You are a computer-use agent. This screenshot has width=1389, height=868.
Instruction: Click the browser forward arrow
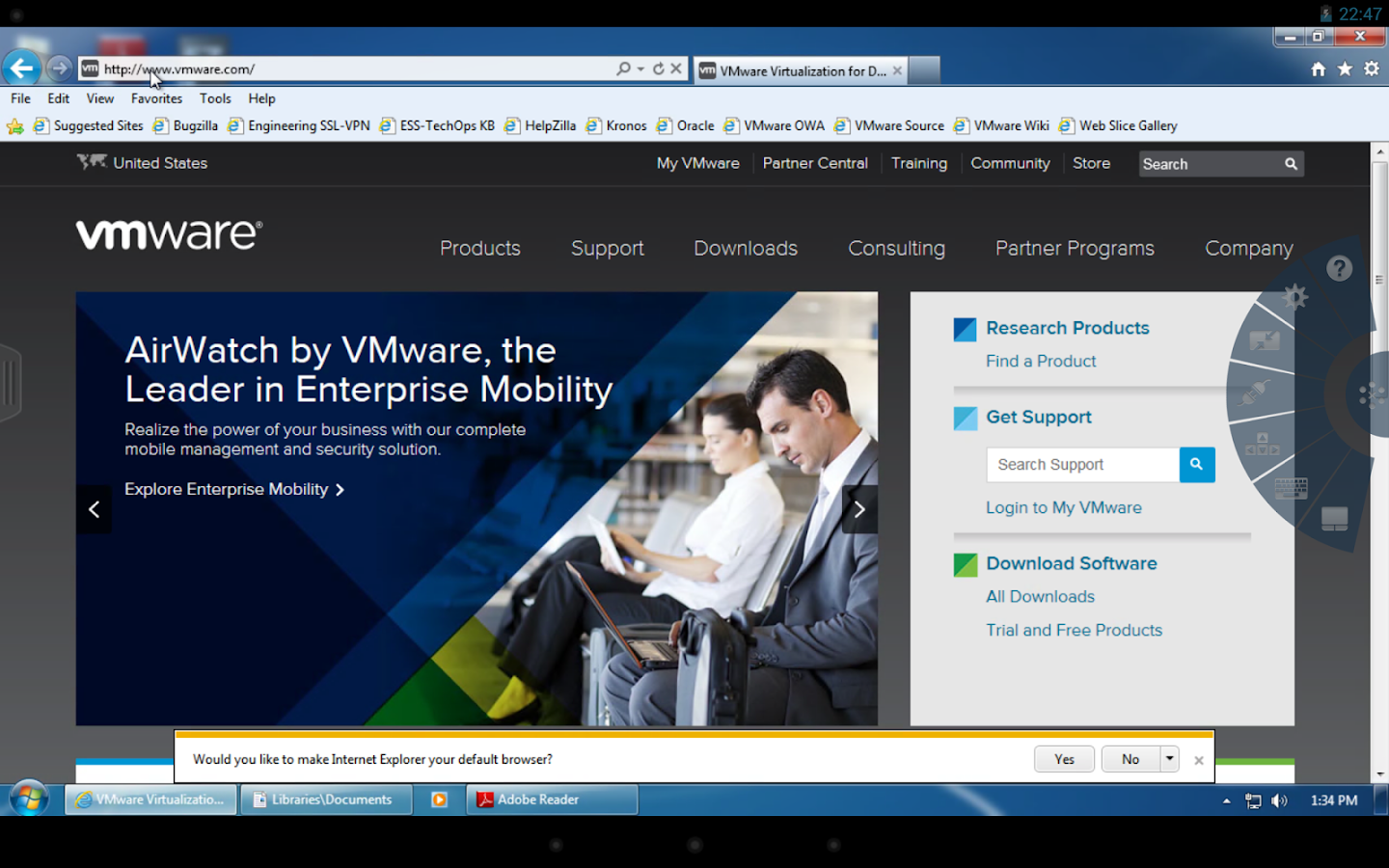coord(60,68)
